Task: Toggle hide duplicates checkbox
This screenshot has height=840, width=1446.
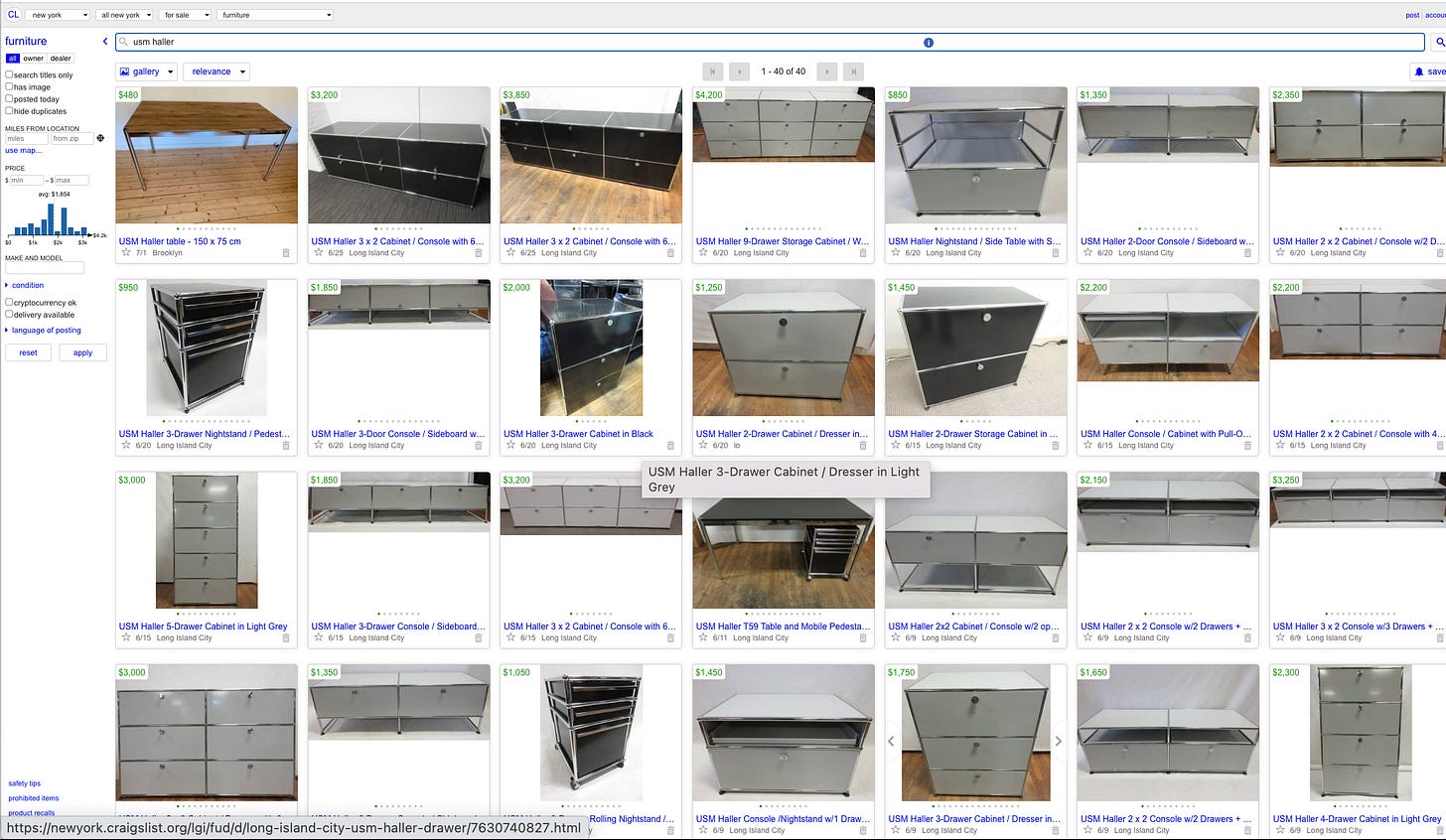Action: click(9, 111)
